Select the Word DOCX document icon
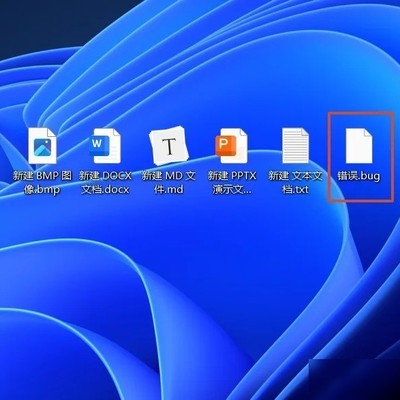The width and height of the screenshot is (400, 400). click(105, 146)
